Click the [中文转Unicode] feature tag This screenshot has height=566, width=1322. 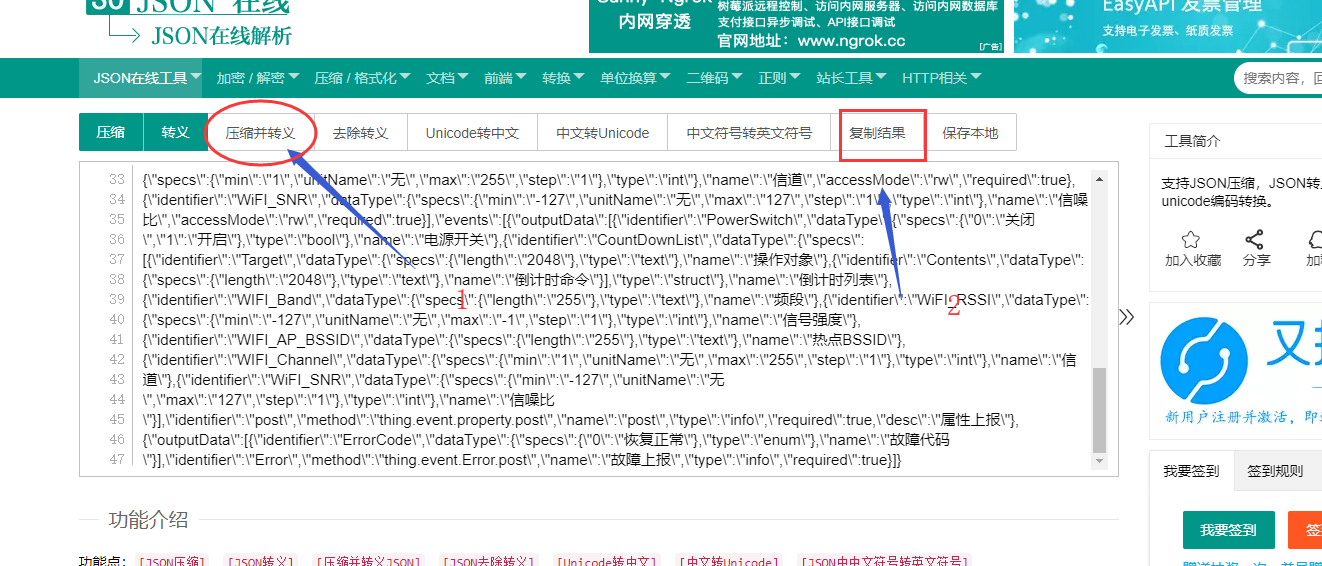[x=729, y=562]
